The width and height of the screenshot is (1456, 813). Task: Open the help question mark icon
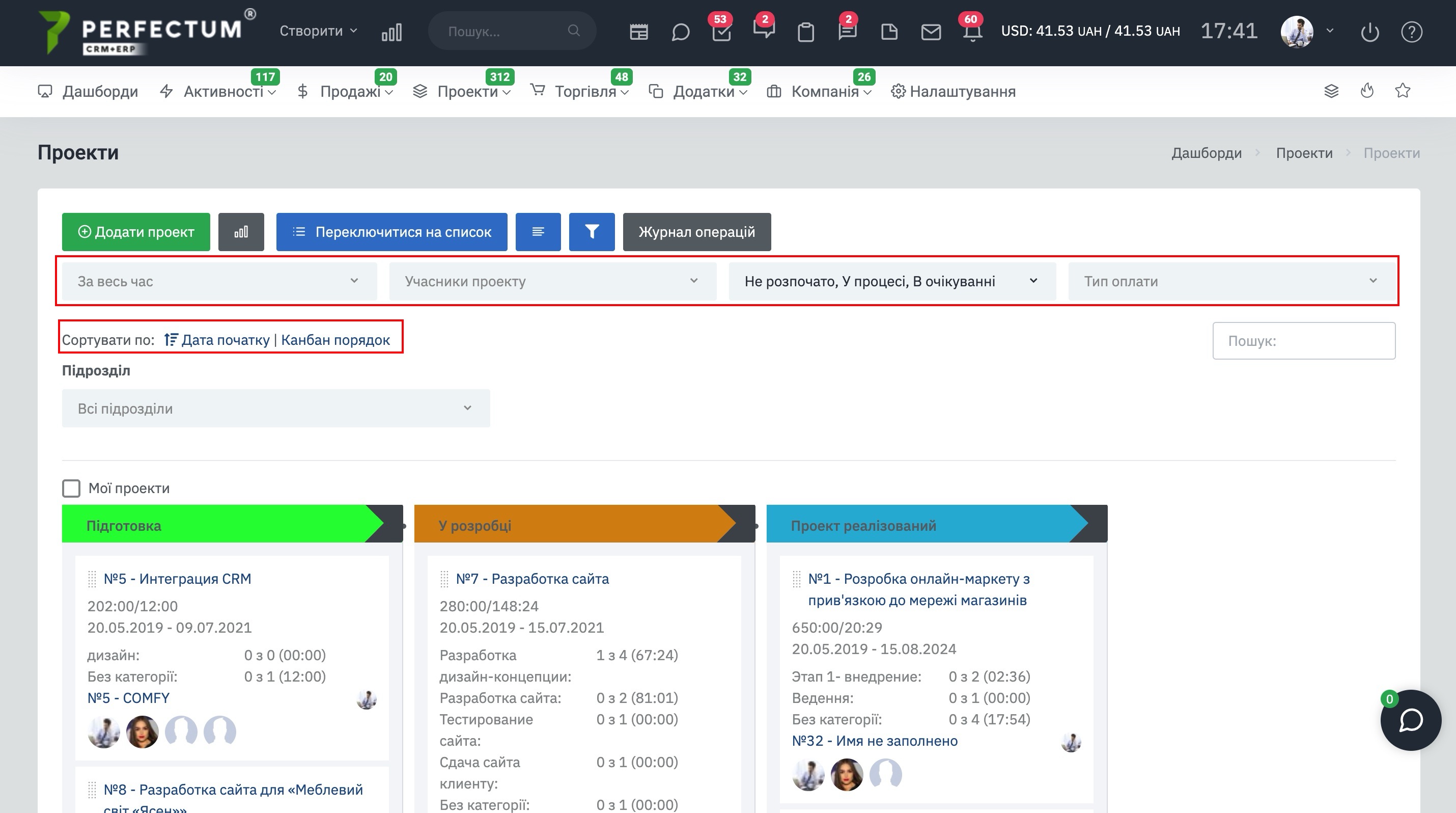[1411, 32]
